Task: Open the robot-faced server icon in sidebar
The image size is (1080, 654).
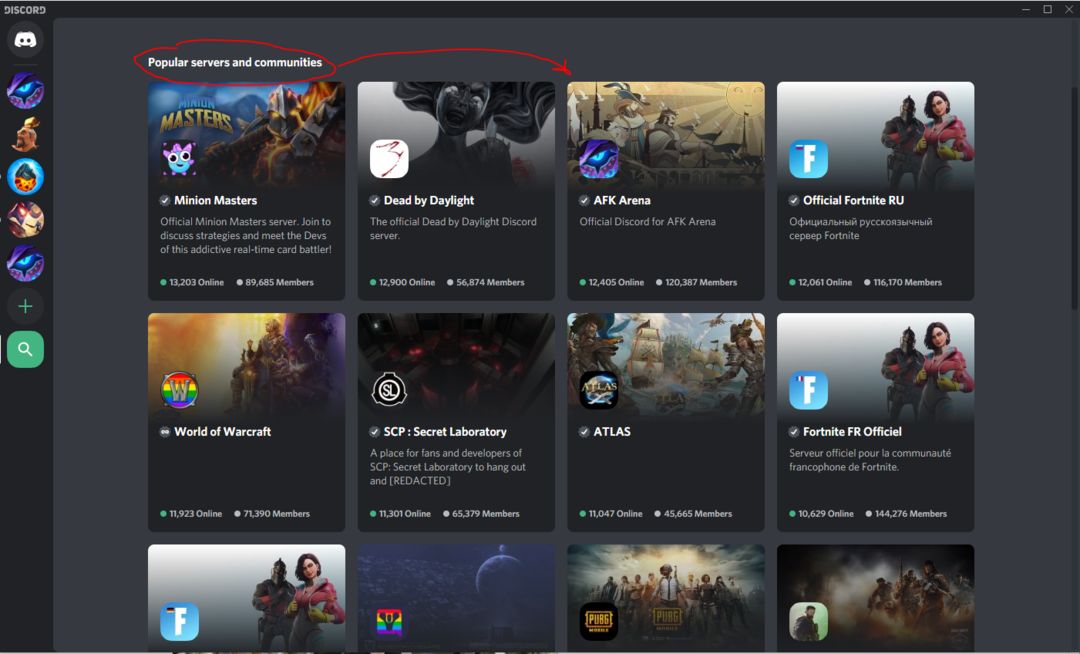Action: click(x=25, y=220)
